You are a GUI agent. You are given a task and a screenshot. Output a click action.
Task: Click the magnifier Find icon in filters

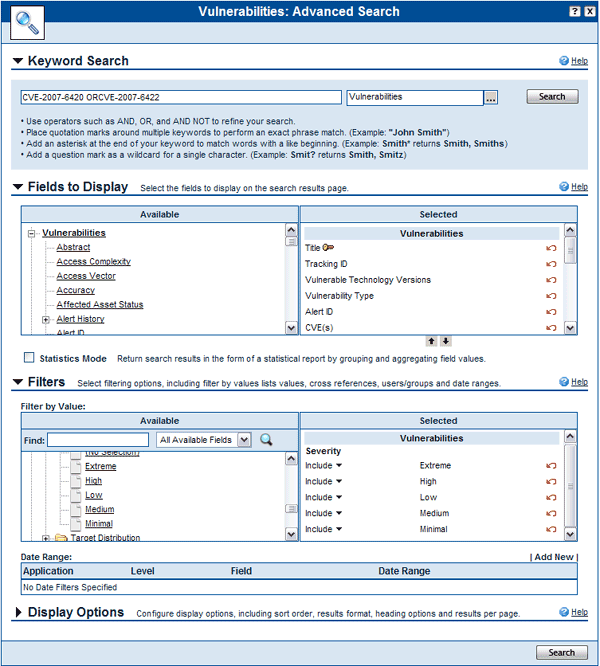[x=266, y=440]
